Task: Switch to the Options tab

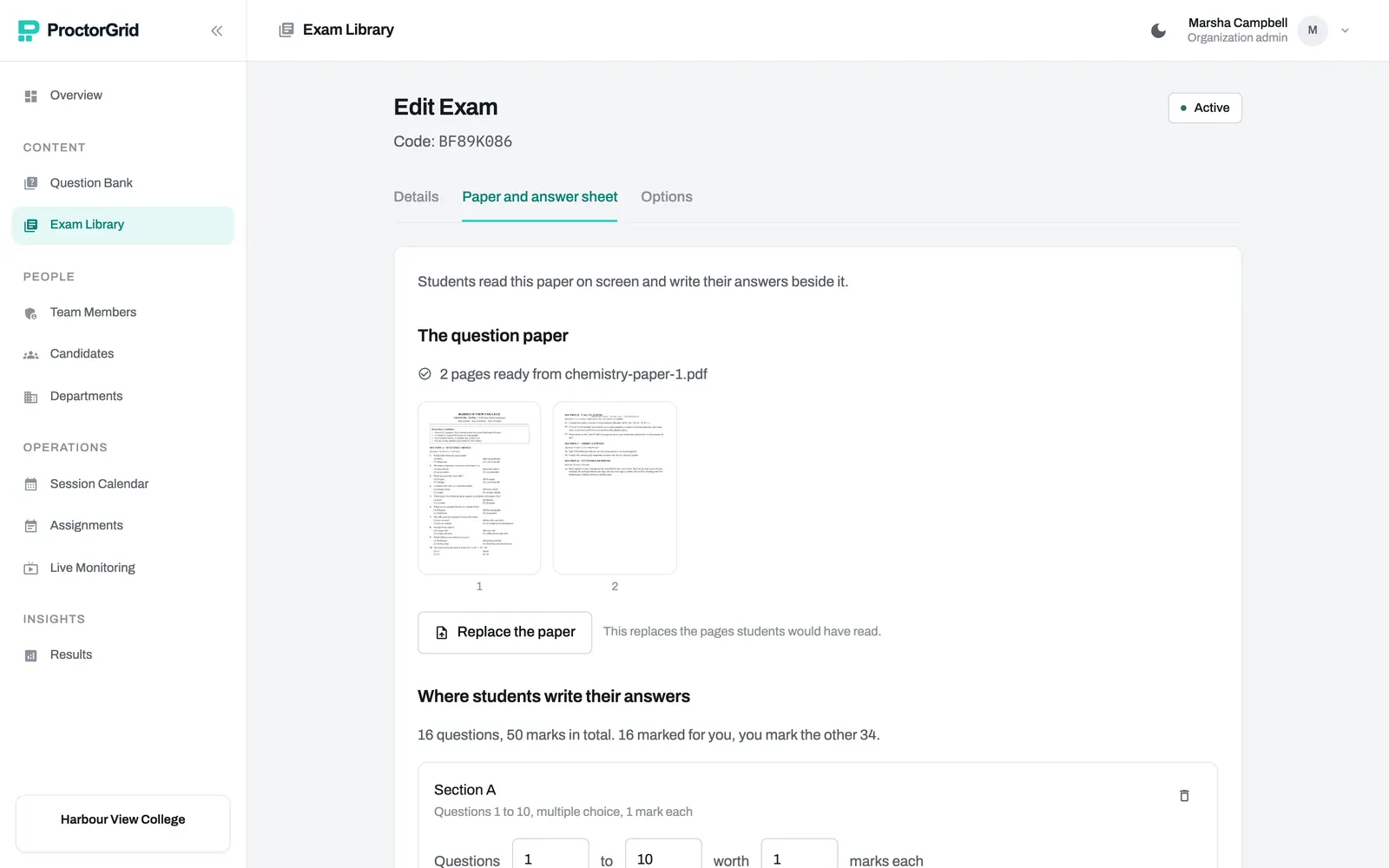Action: point(667,197)
